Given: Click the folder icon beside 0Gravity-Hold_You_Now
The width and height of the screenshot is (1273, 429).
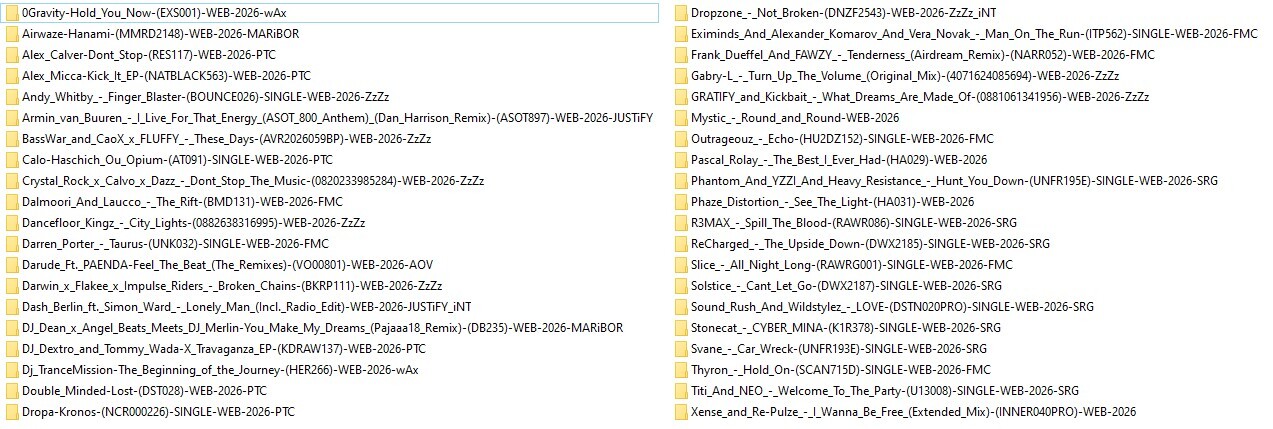Looking at the screenshot, I should pyautogui.click(x=11, y=13).
